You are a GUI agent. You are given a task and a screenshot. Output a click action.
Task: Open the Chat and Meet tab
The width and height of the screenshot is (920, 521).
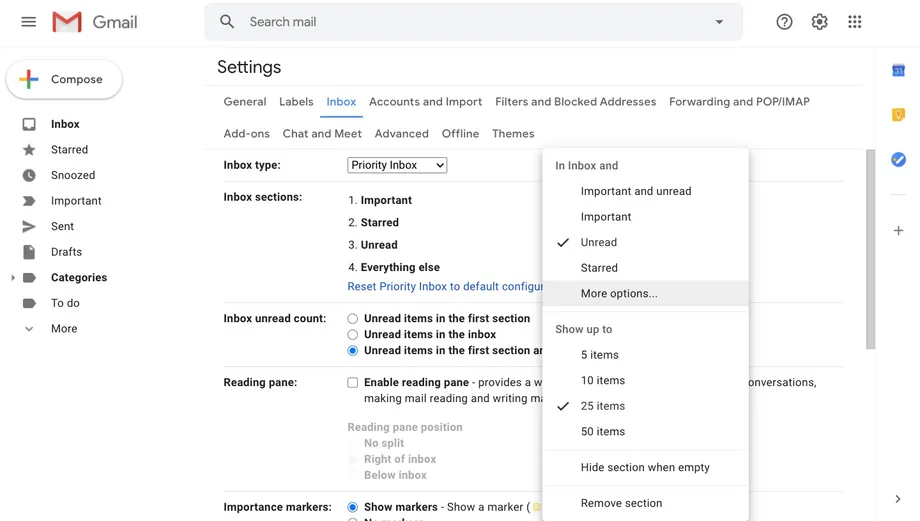pyautogui.click(x=322, y=134)
